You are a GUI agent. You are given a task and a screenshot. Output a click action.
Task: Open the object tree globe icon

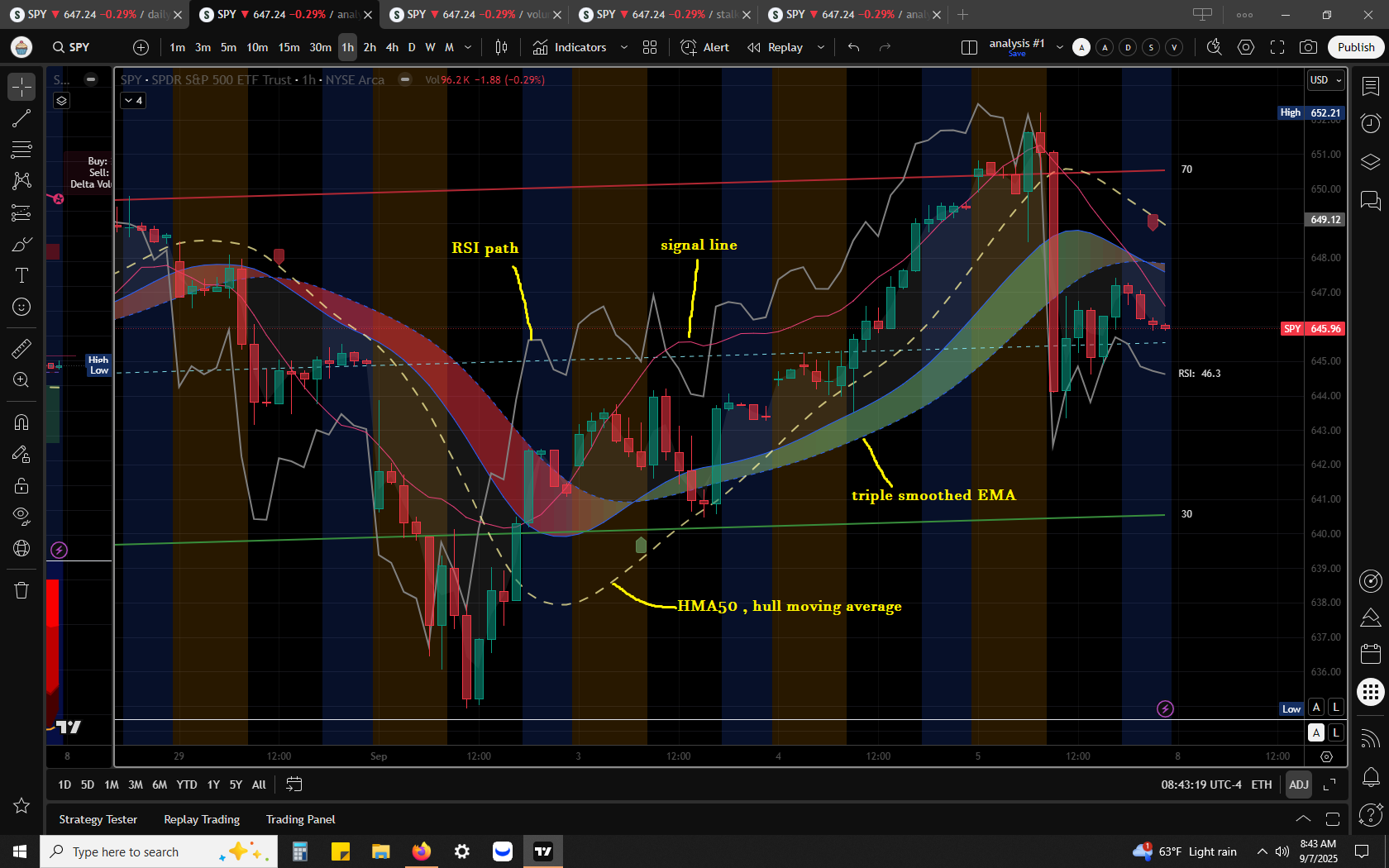point(21,548)
